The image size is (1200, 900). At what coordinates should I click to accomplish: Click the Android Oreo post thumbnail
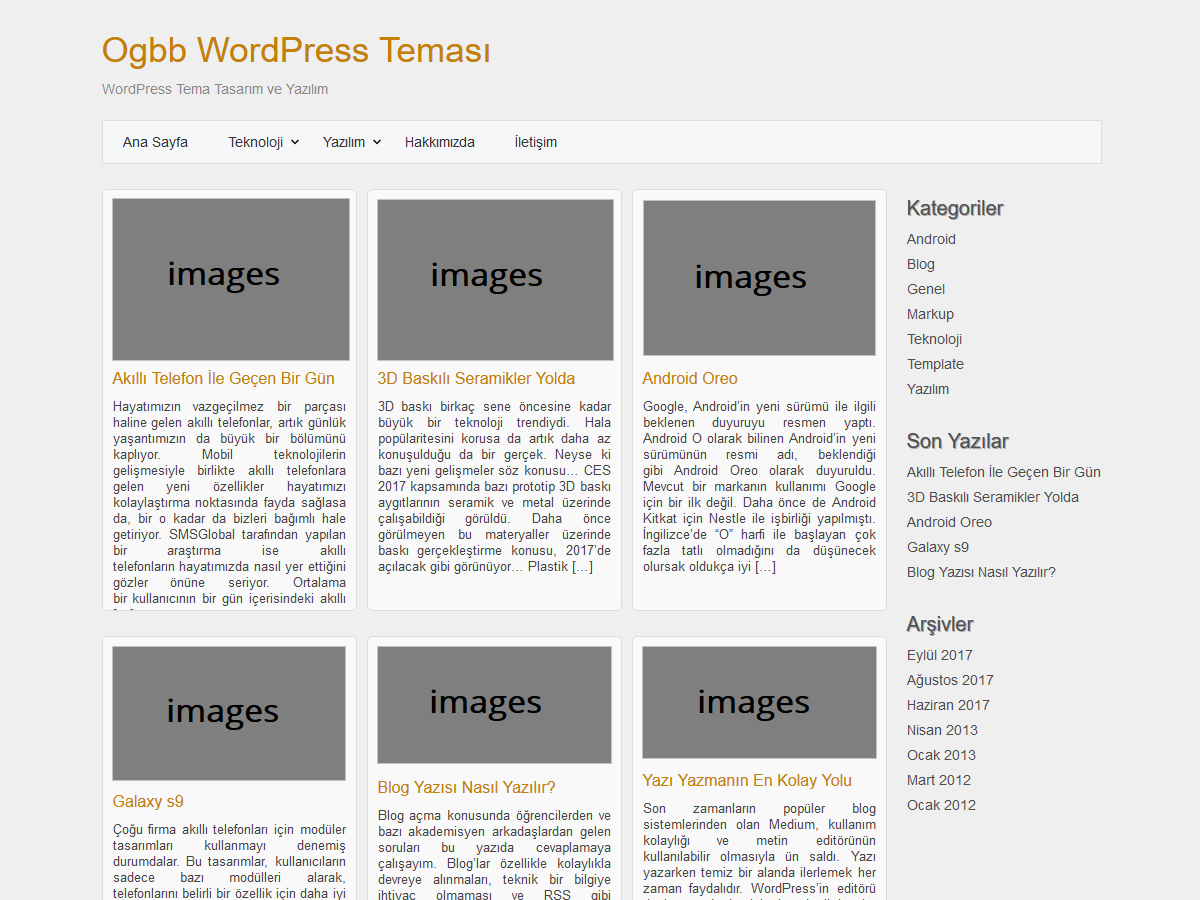coord(759,278)
